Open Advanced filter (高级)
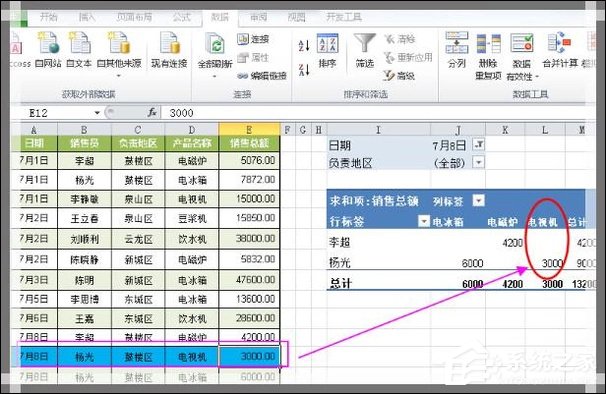The height and width of the screenshot is (394, 606). click(400, 76)
